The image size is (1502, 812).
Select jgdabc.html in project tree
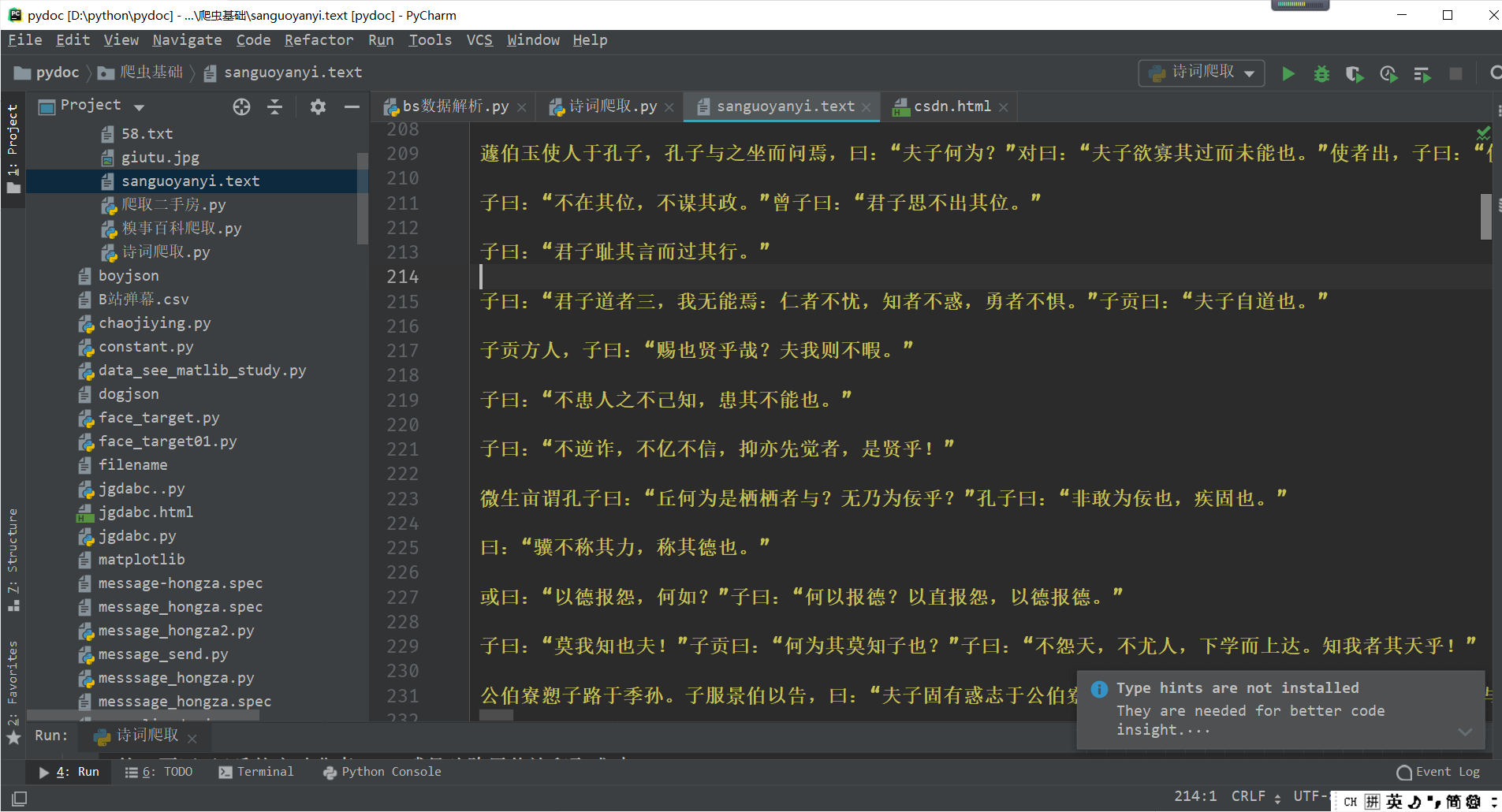click(x=135, y=512)
